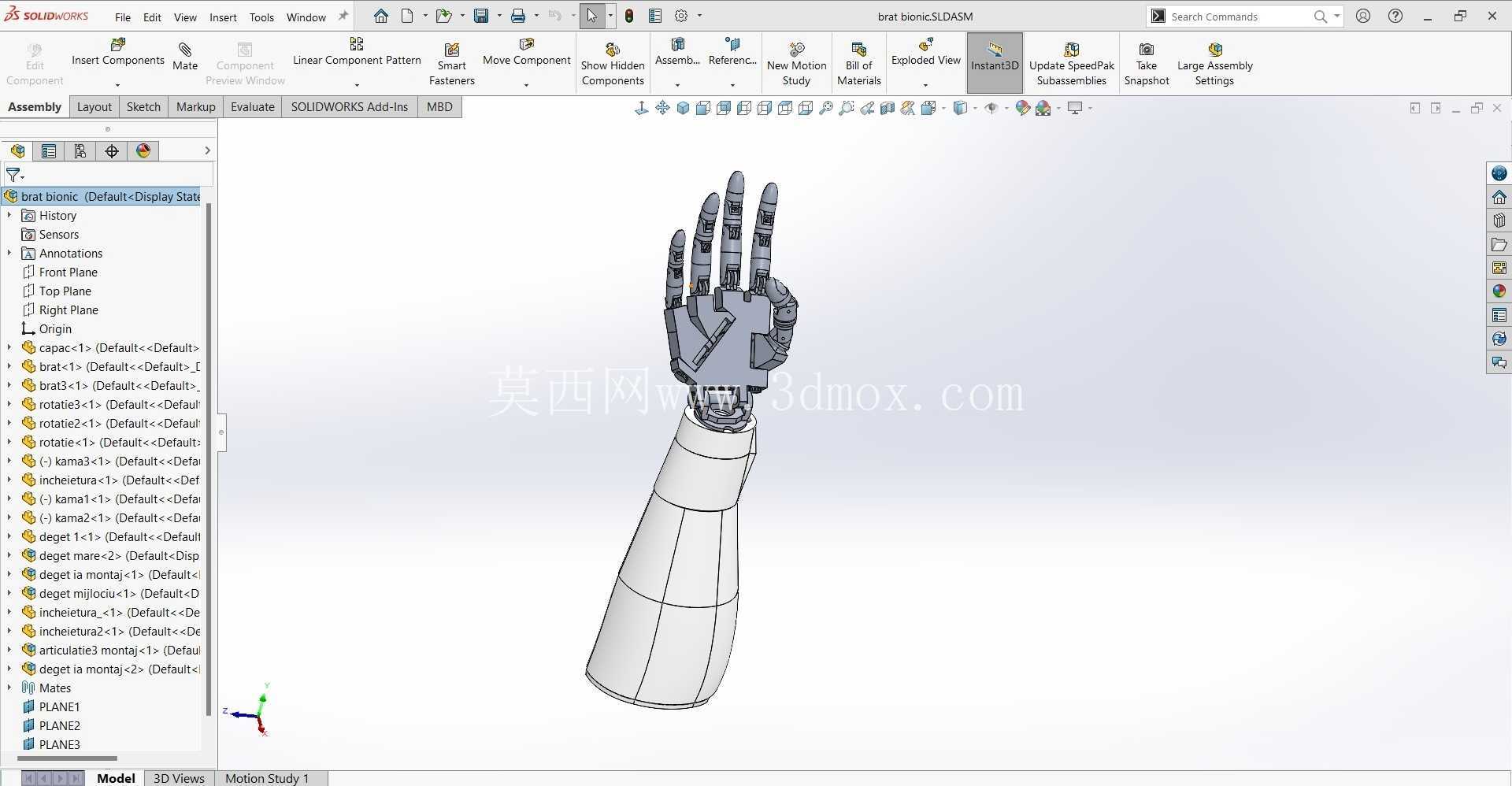Expand the deget mare<2> subassembly
This screenshot has width=1512, height=786.
(9, 555)
